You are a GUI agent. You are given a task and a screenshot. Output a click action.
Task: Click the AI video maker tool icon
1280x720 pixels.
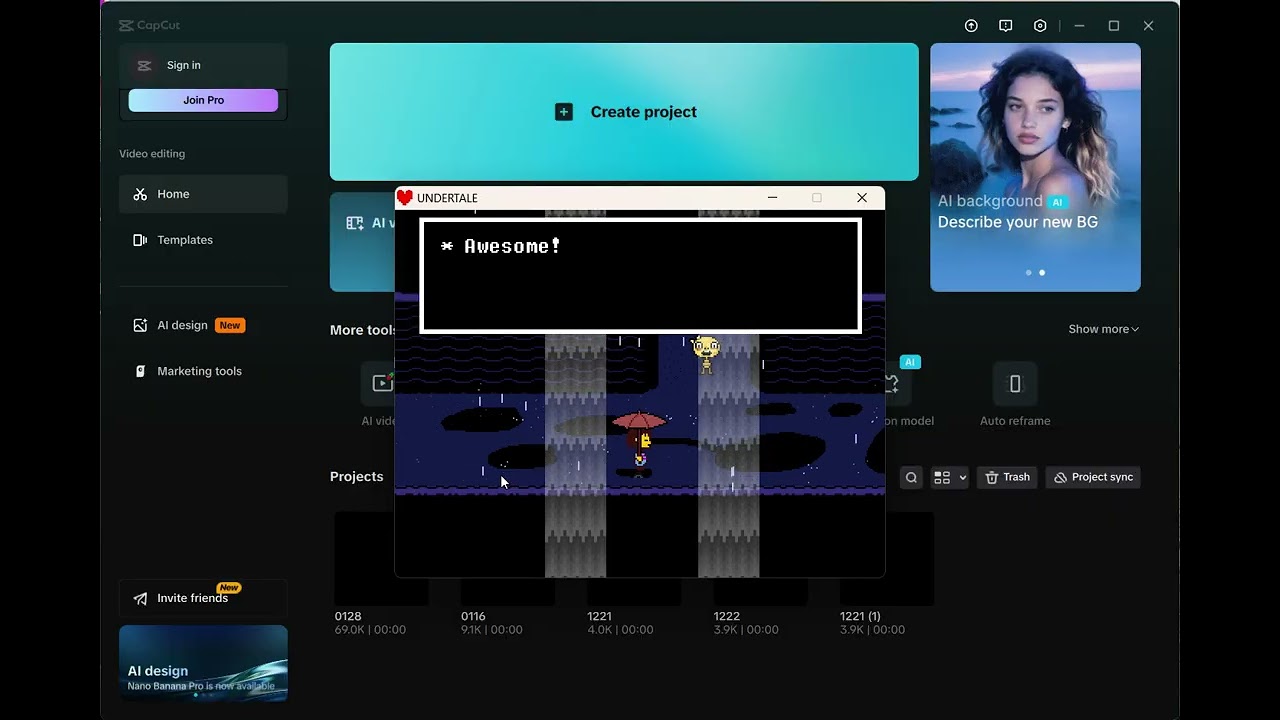coord(379,384)
